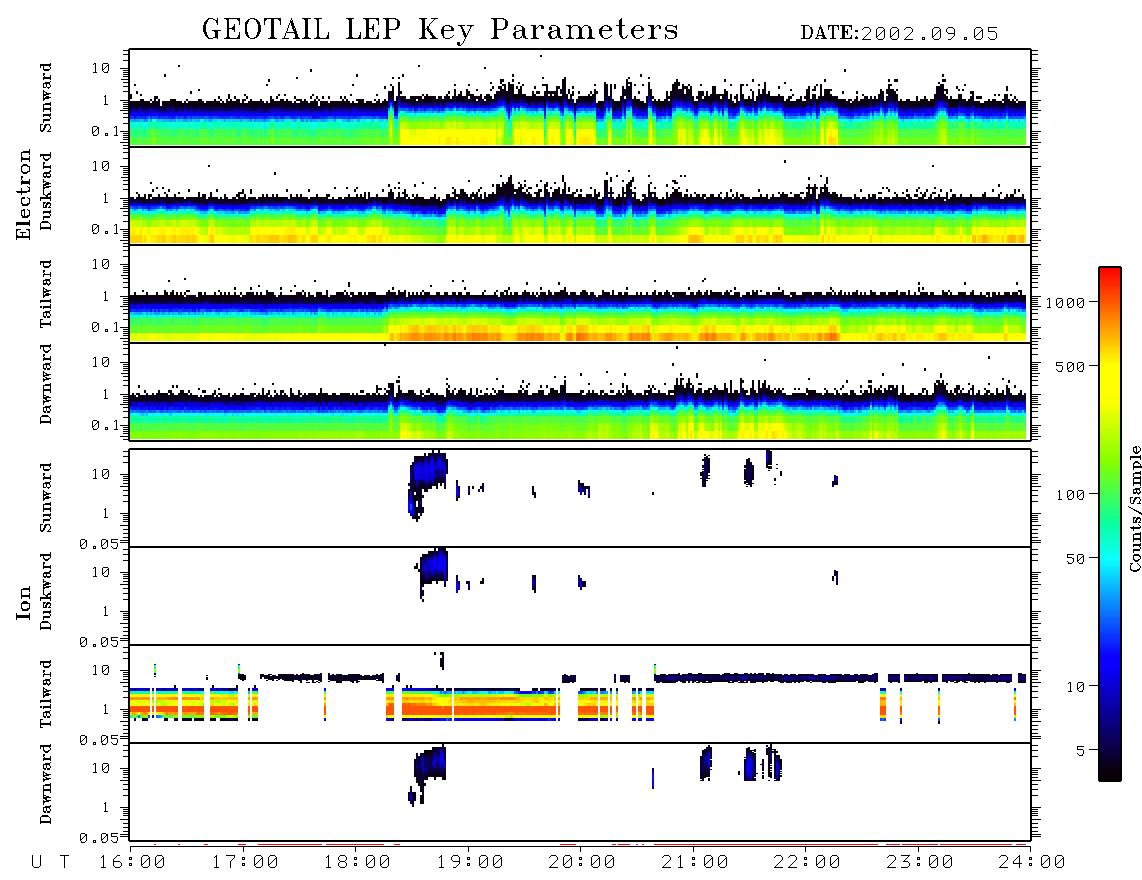This screenshot has width=1142, height=880.
Task: Click the '19:00' time tick label
Action: coord(470,863)
